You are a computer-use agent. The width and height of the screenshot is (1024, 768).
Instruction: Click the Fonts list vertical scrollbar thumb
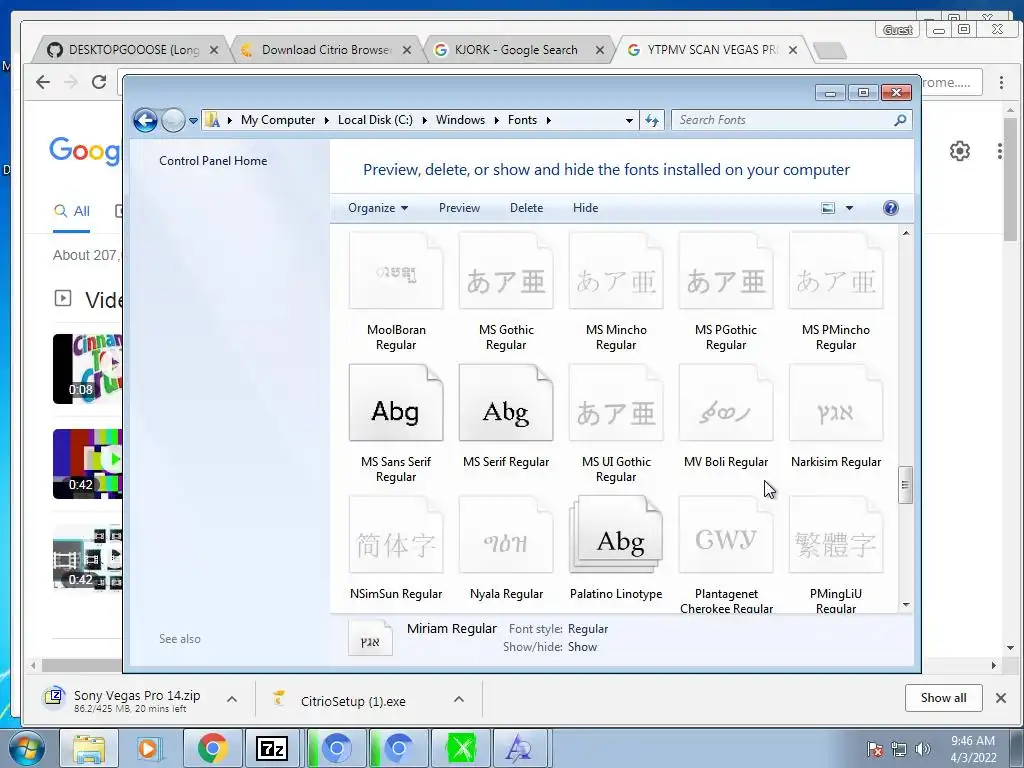click(905, 485)
